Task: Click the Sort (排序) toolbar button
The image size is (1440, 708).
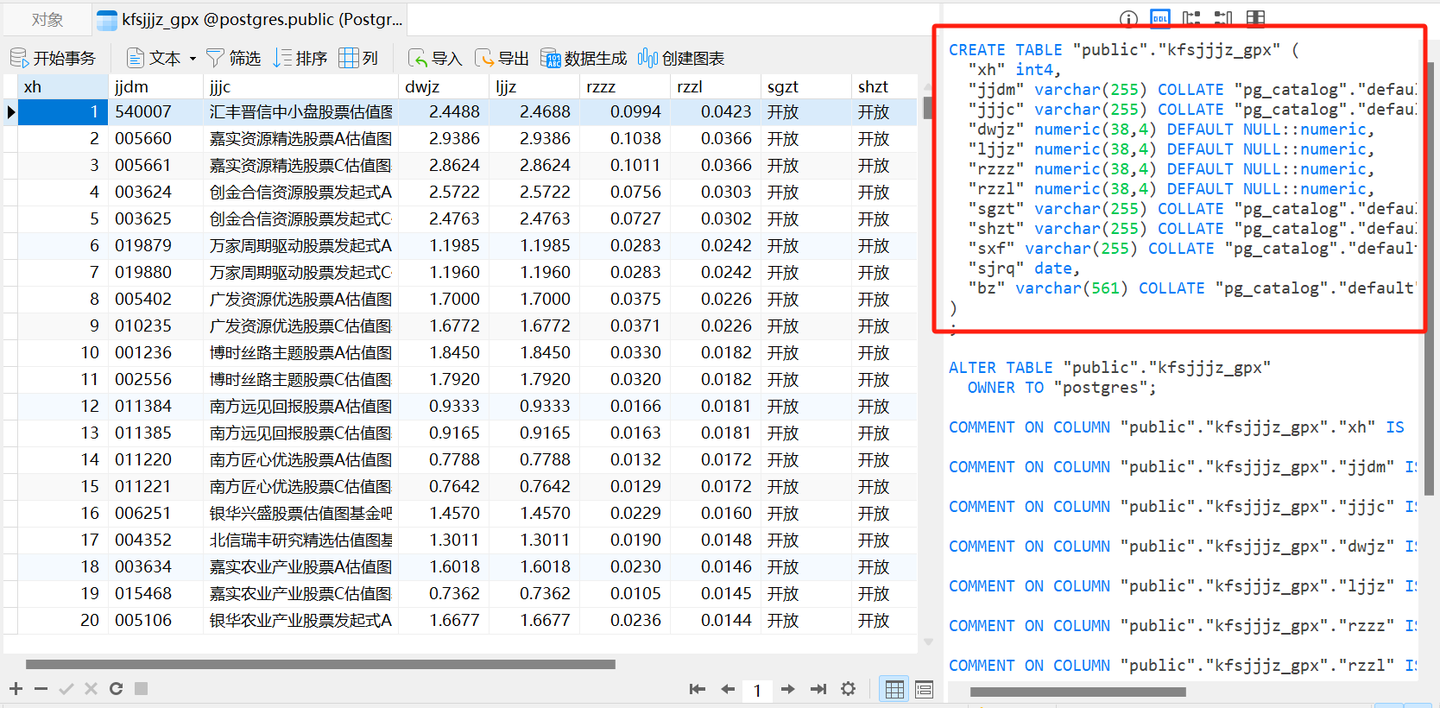Action: pyautogui.click(x=300, y=58)
